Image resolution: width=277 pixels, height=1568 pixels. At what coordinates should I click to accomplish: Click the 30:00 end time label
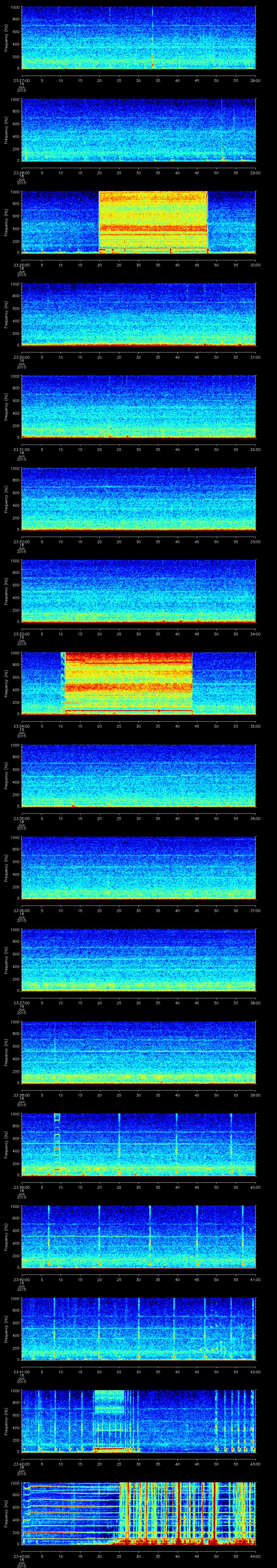click(255, 265)
